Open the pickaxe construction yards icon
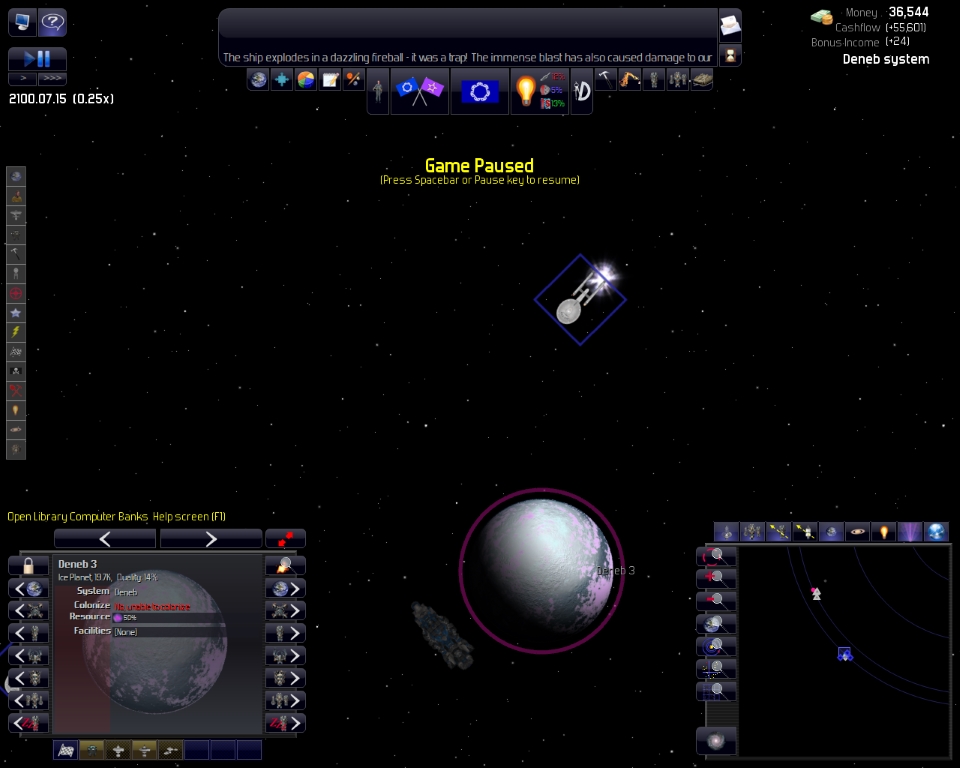The image size is (960, 768). [x=606, y=80]
